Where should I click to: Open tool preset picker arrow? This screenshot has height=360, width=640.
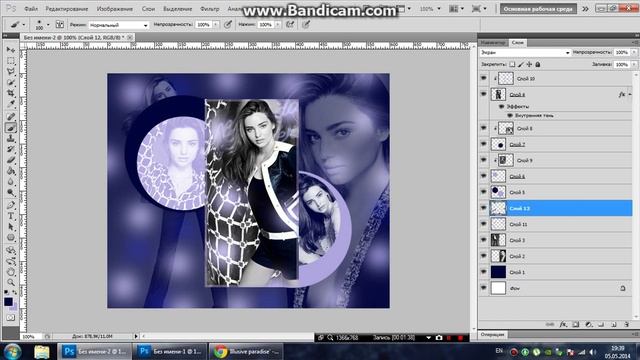24,25
